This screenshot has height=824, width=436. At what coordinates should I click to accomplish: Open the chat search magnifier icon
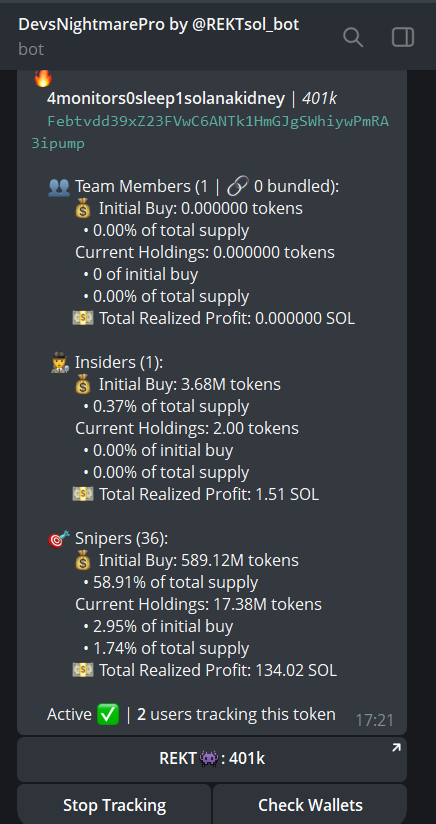pyautogui.click(x=352, y=37)
